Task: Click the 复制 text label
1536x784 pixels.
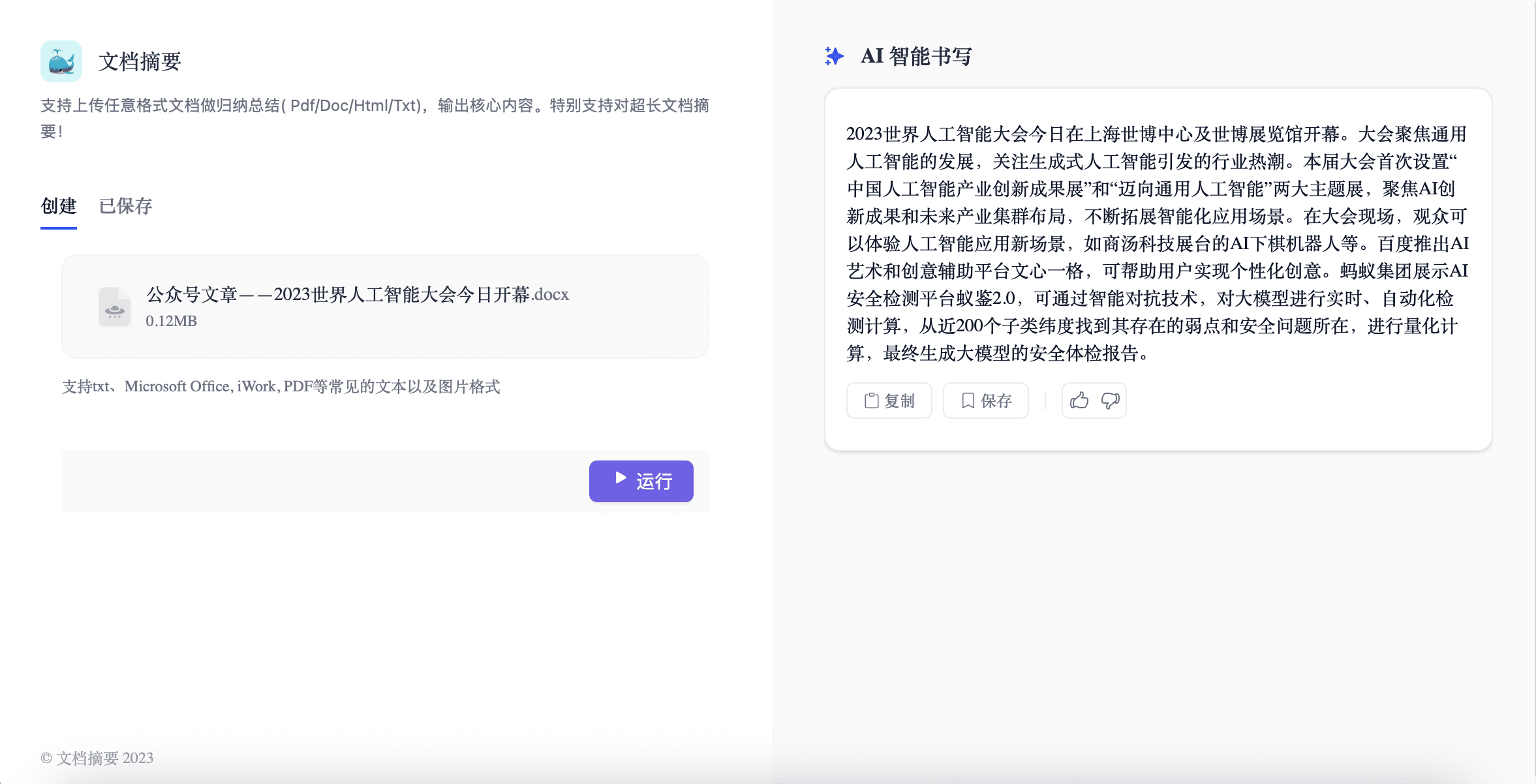Action: click(x=899, y=400)
